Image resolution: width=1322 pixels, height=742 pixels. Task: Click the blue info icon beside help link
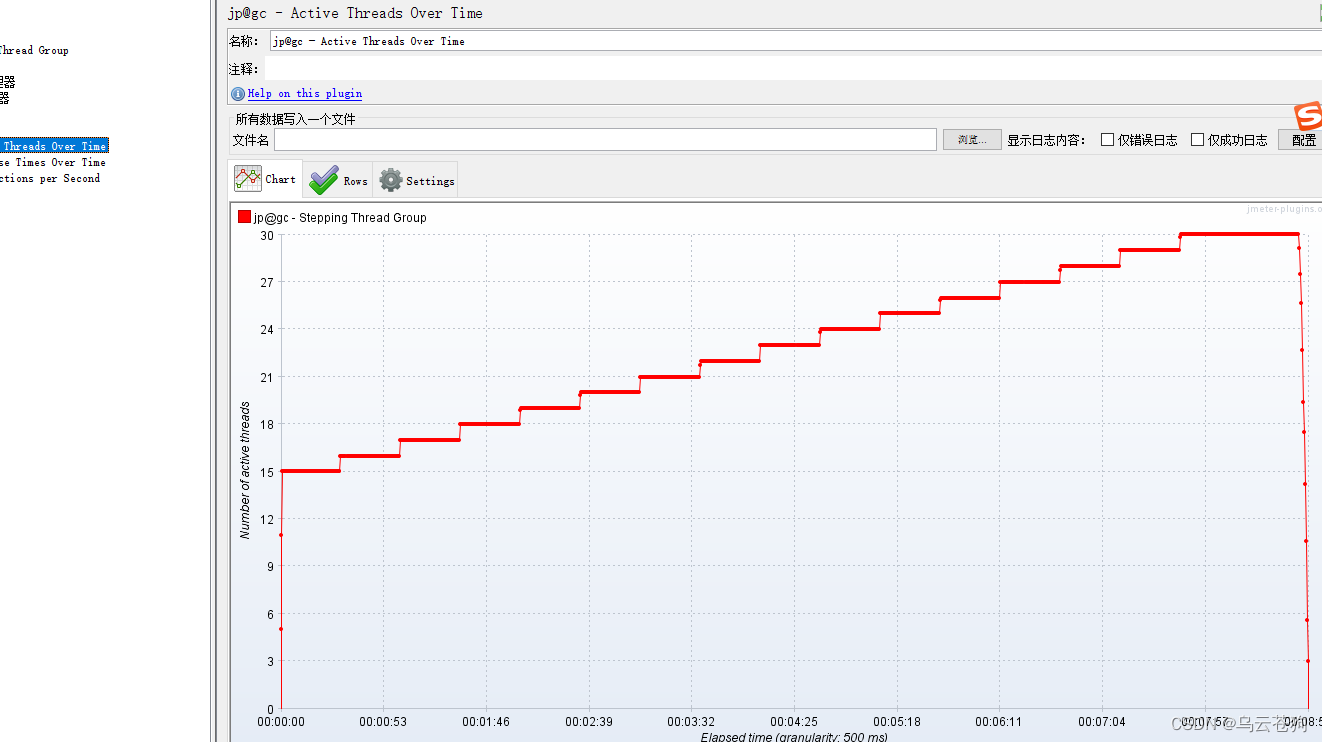pos(238,94)
